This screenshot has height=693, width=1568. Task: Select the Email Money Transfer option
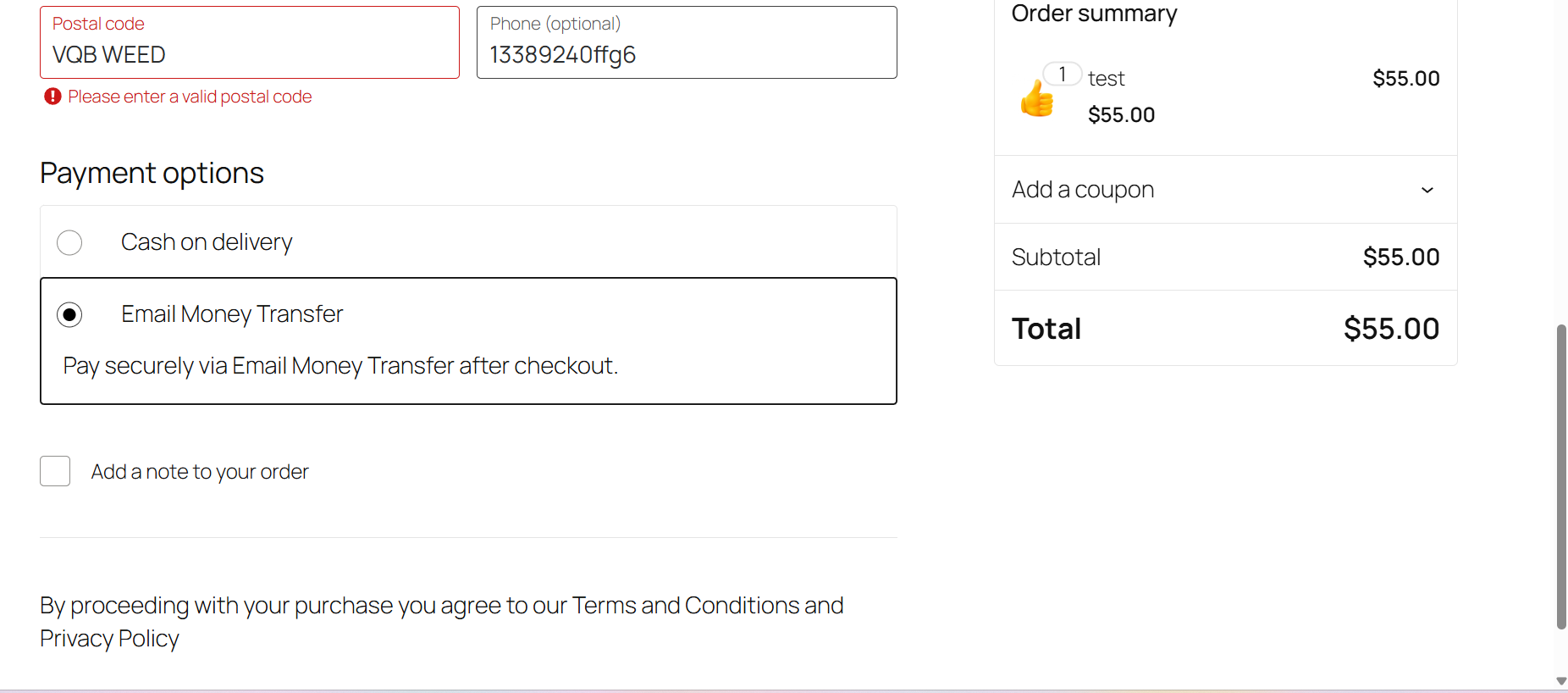tap(69, 314)
